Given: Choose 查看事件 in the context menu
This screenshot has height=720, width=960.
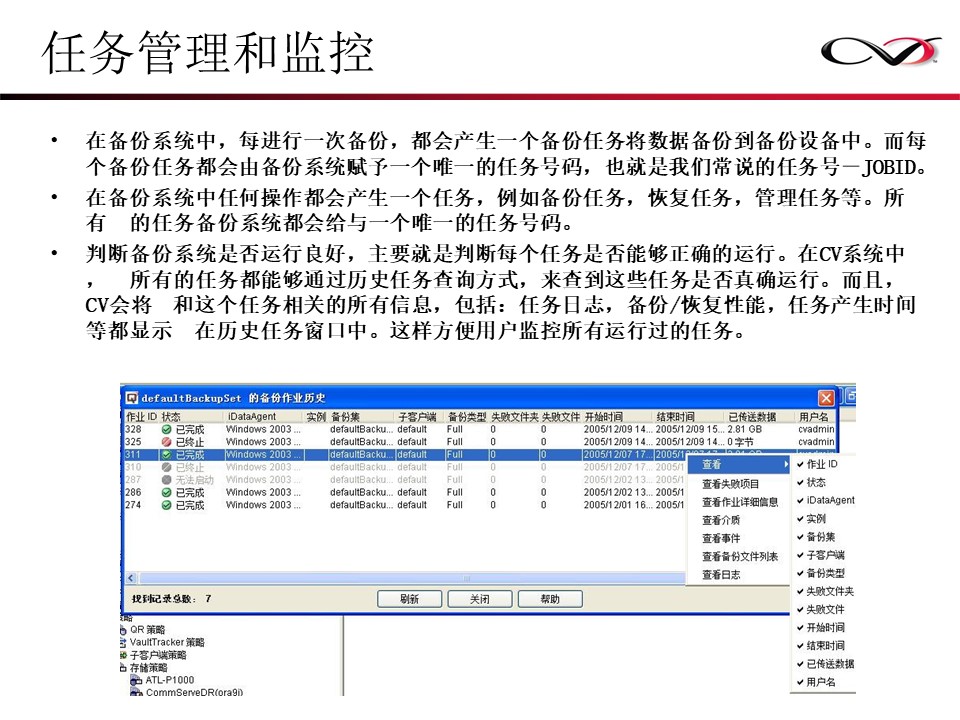Looking at the screenshot, I should click(721, 538).
